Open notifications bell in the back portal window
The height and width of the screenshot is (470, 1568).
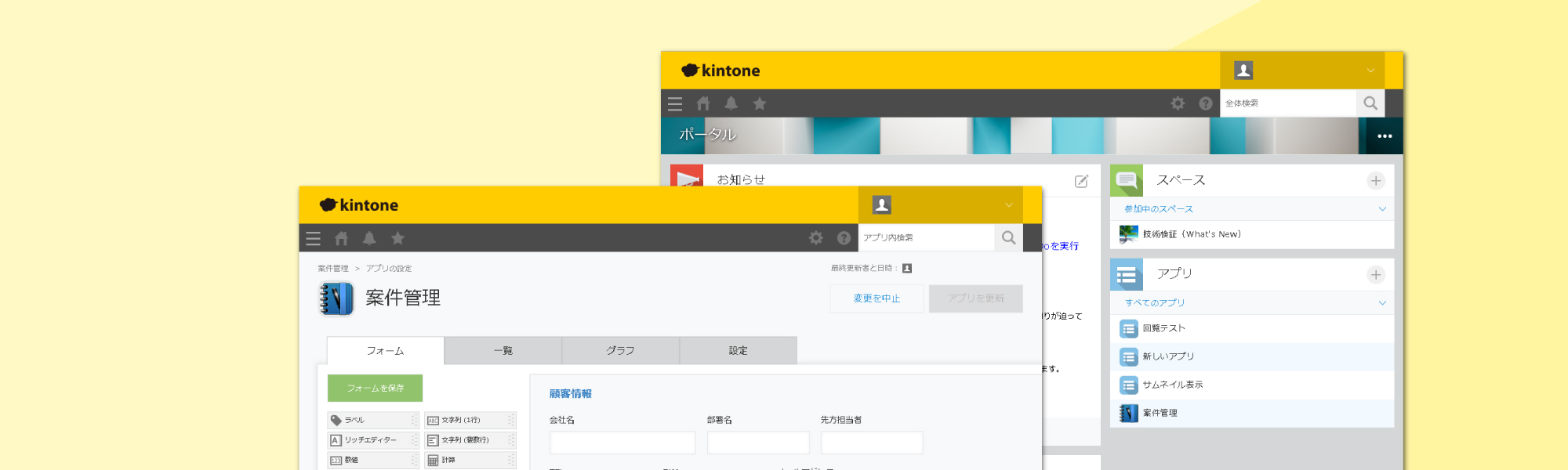tap(731, 103)
